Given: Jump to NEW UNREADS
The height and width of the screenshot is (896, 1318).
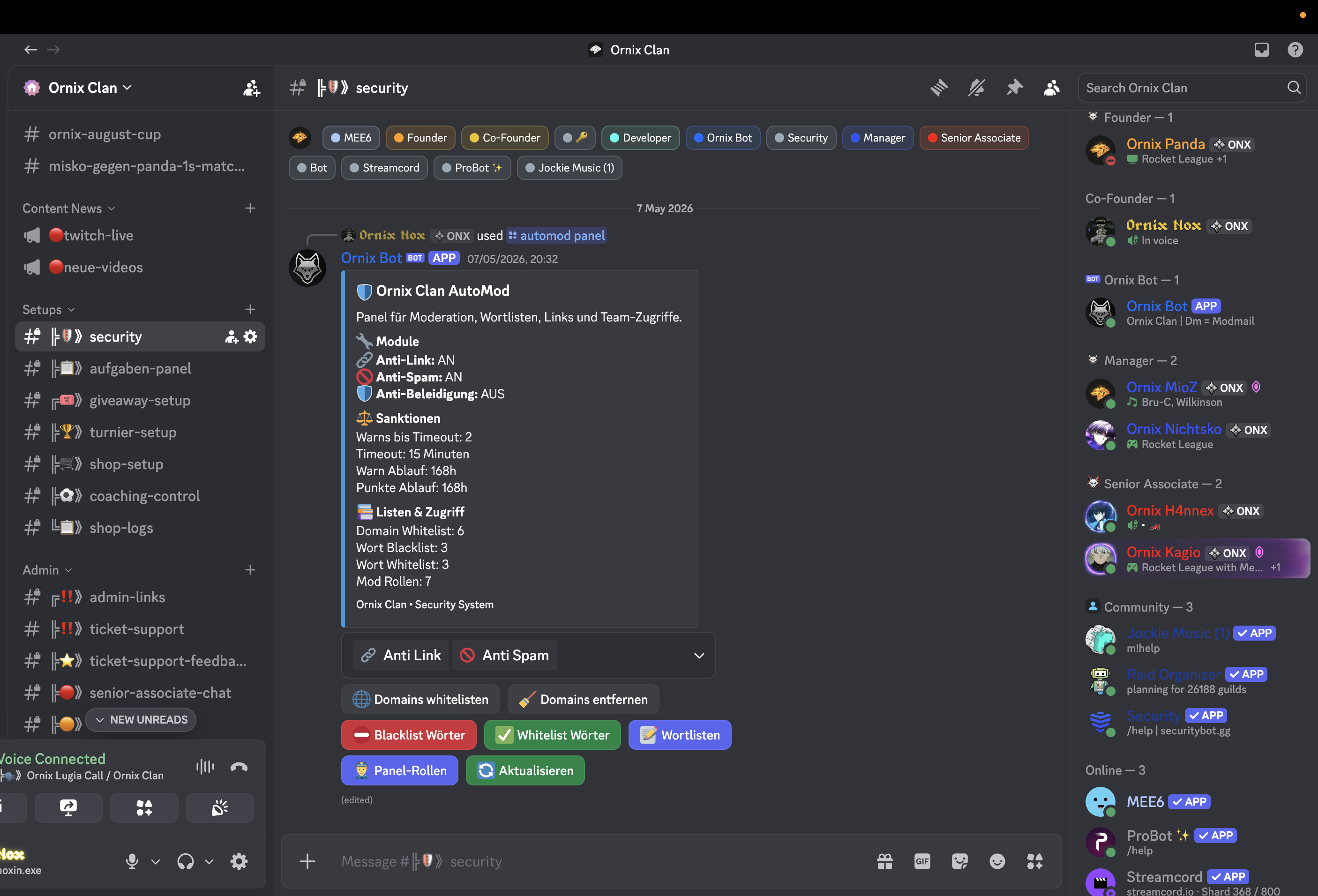Looking at the screenshot, I should pos(141,720).
